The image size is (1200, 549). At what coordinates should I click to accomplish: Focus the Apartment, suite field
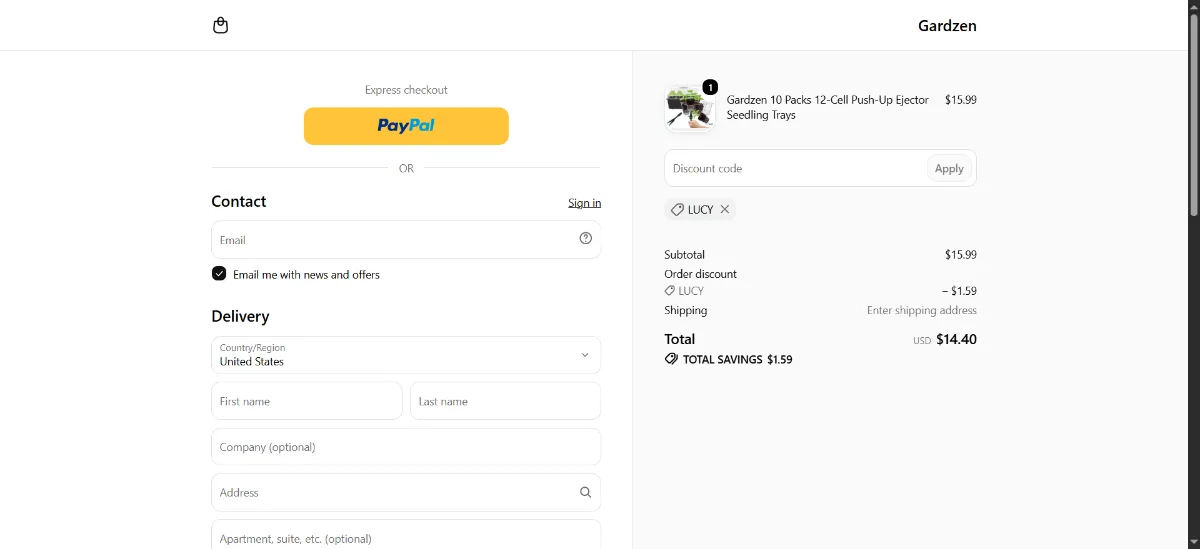click(x=406, y=534)
